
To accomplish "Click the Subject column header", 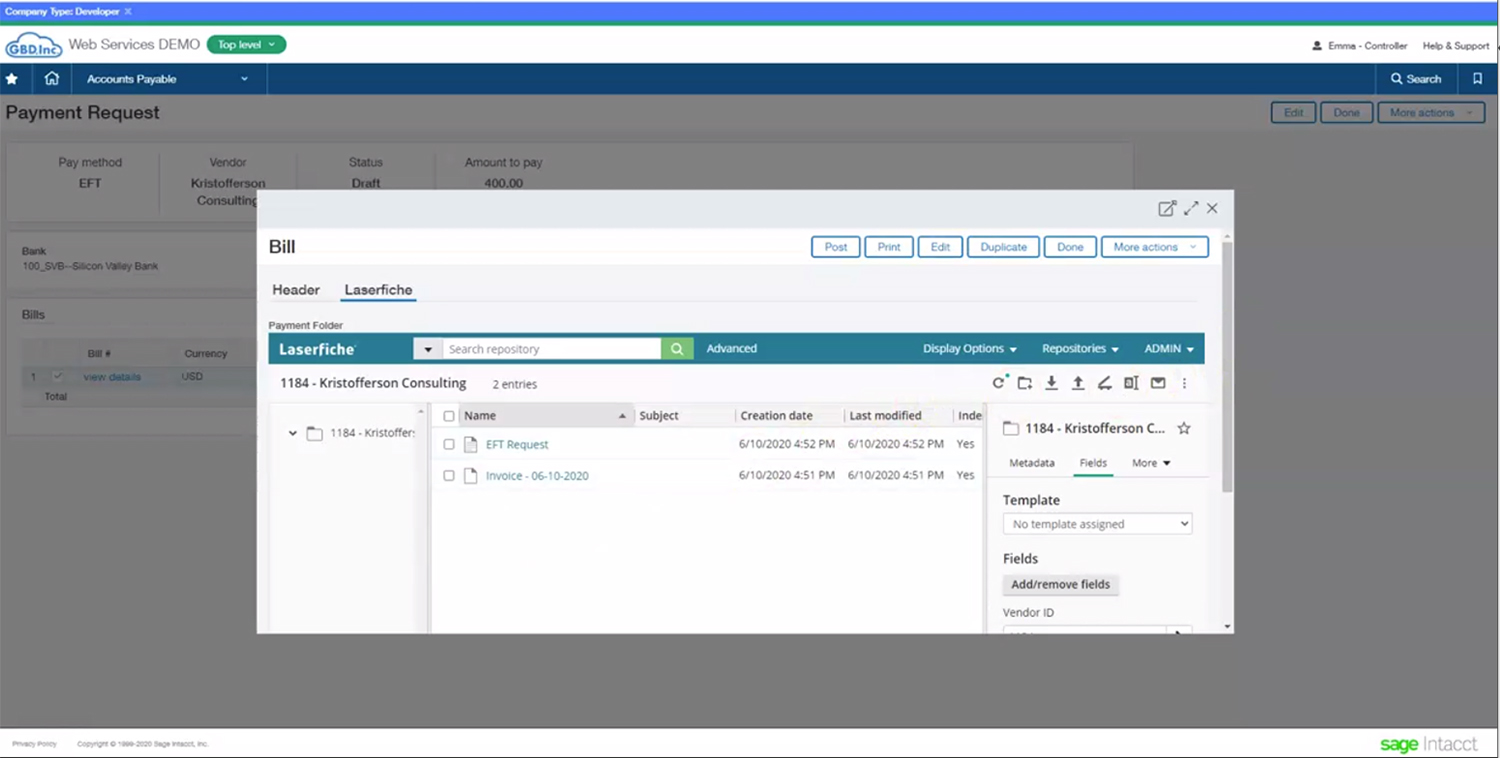I will pos(659,416).
